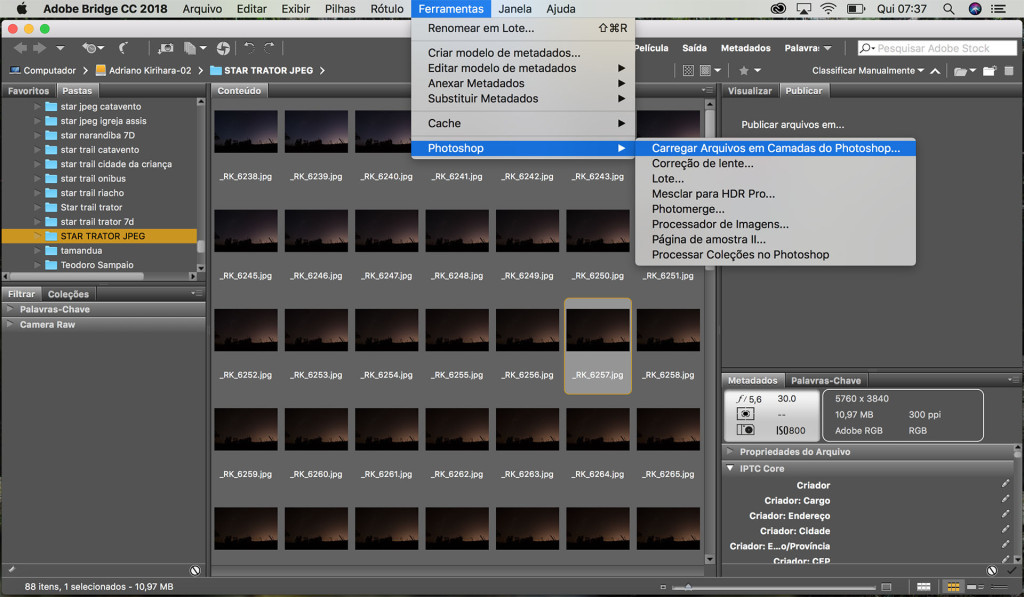Collapse the IPTC Core section

pyautogui.click(x=730, y=468)
